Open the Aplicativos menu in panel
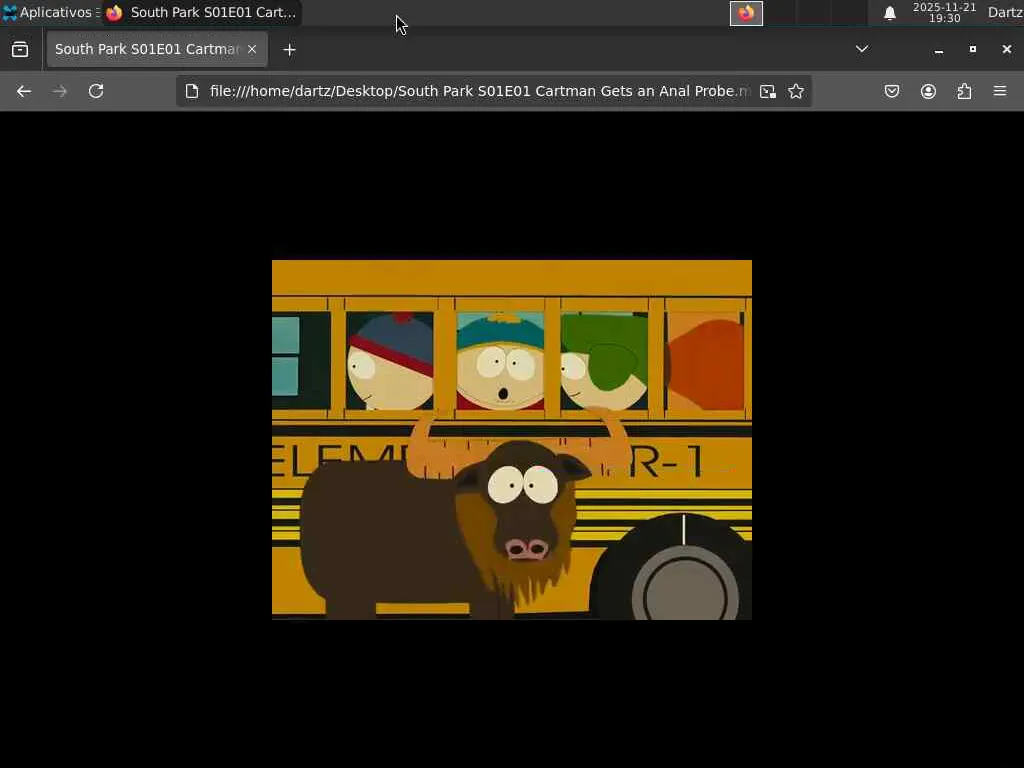Screen dimensions: 1024x768 (x=51, y=12)
